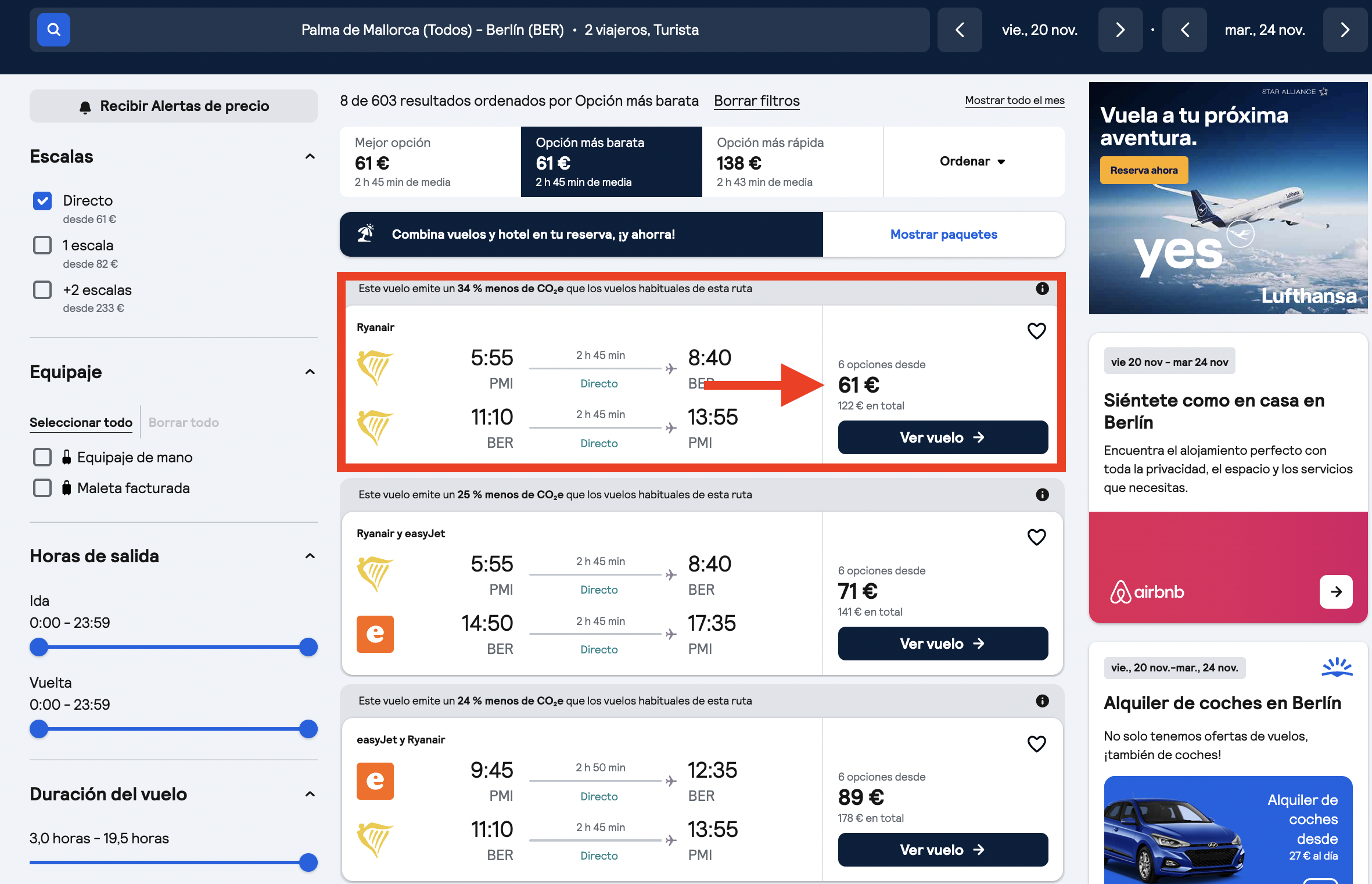Viewport: 1372px width, 884px height.
Task: Select the Opción más barata tab
Action: click(612, 161)
